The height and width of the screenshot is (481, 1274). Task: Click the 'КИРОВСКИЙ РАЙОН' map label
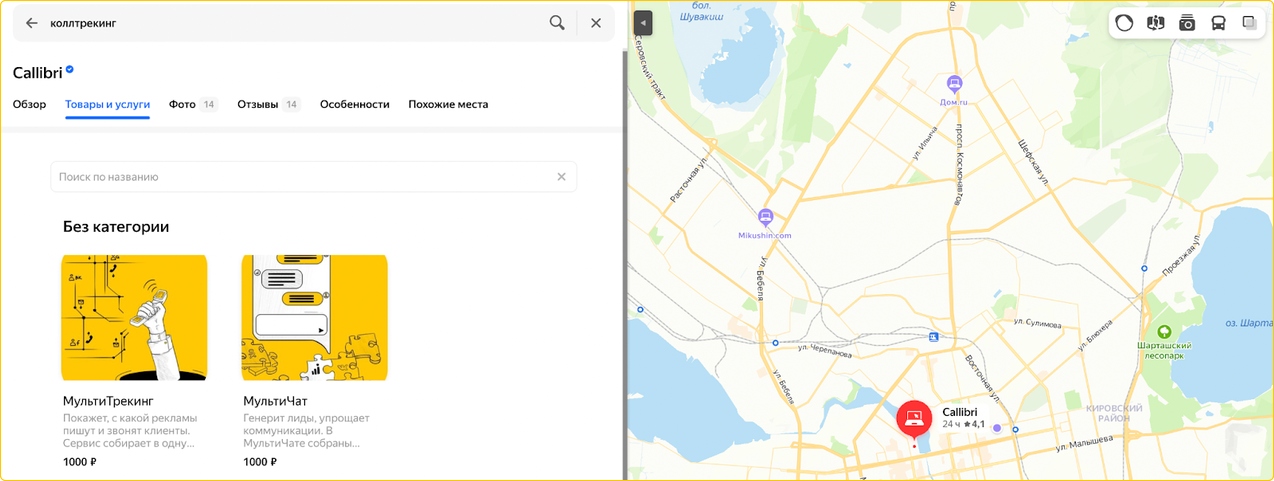click(1114, 413)
